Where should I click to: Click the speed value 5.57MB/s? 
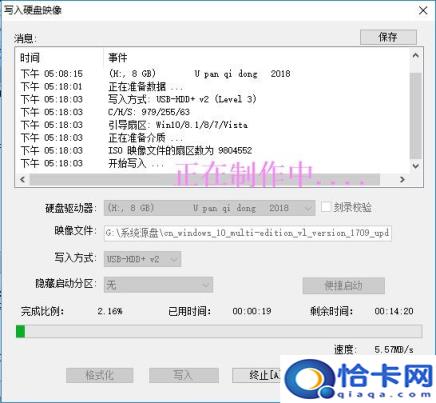click(x=394, y=350)
